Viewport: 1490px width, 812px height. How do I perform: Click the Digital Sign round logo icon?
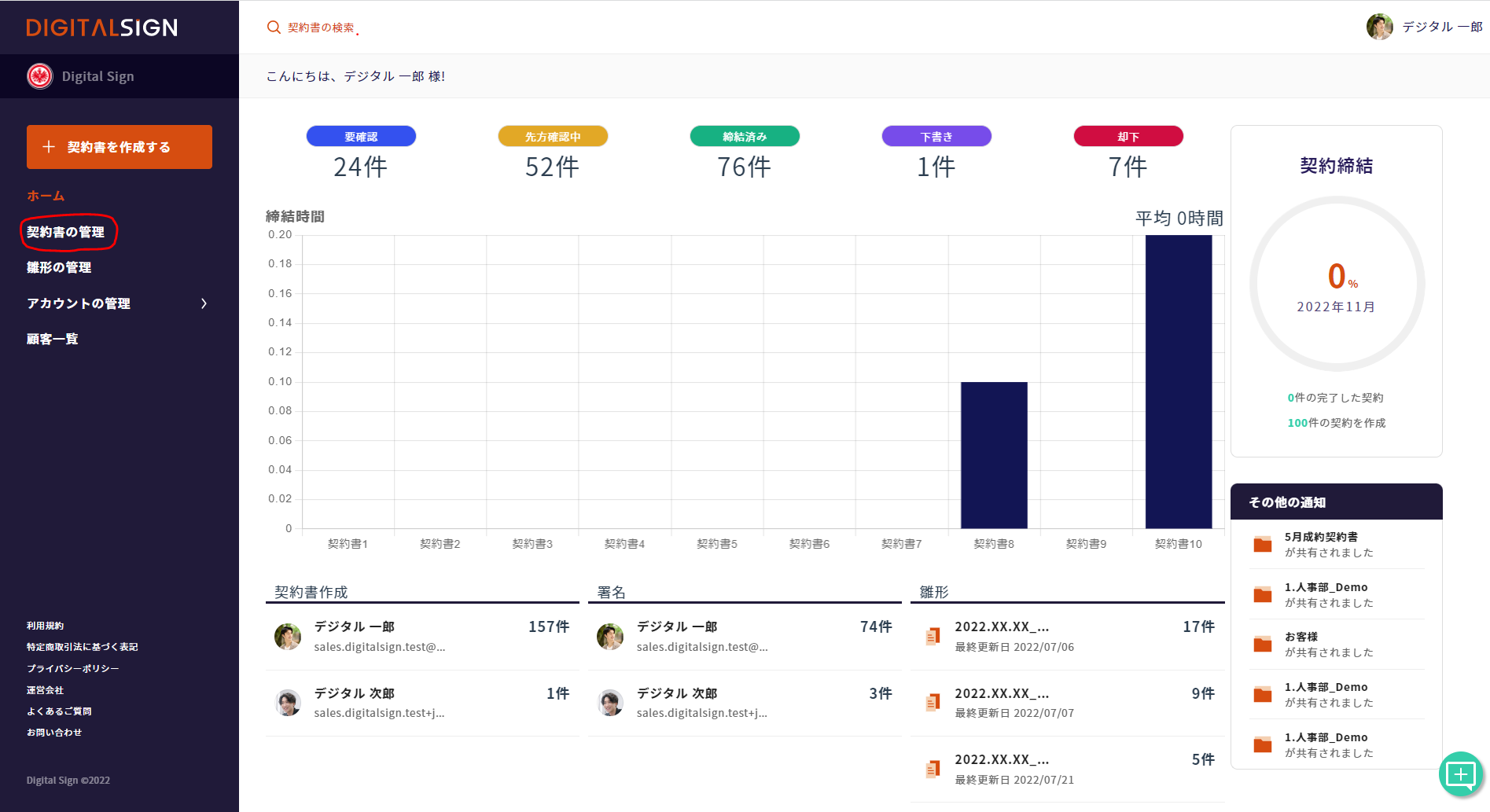tap(40, 76)
